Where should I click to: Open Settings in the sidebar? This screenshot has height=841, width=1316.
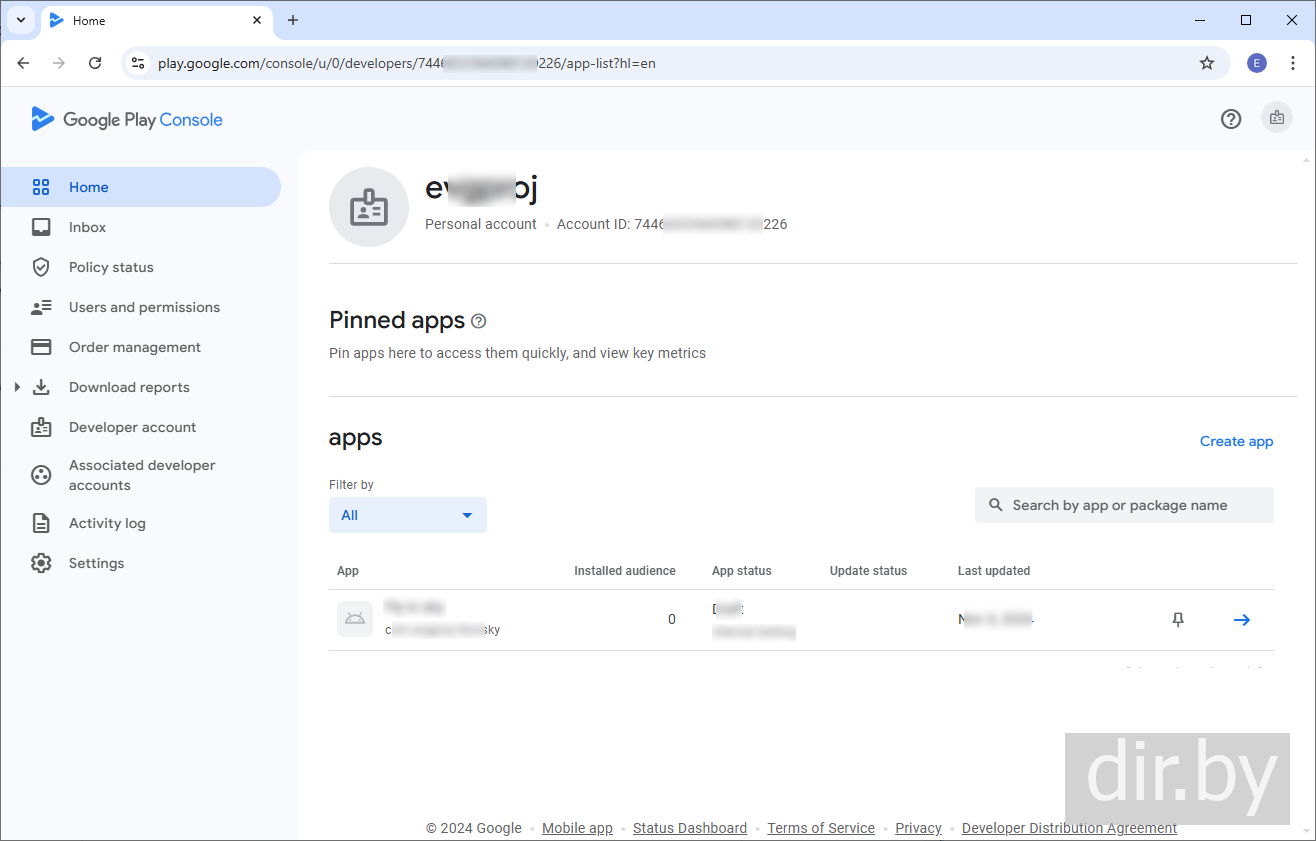[x=96, y=563]
